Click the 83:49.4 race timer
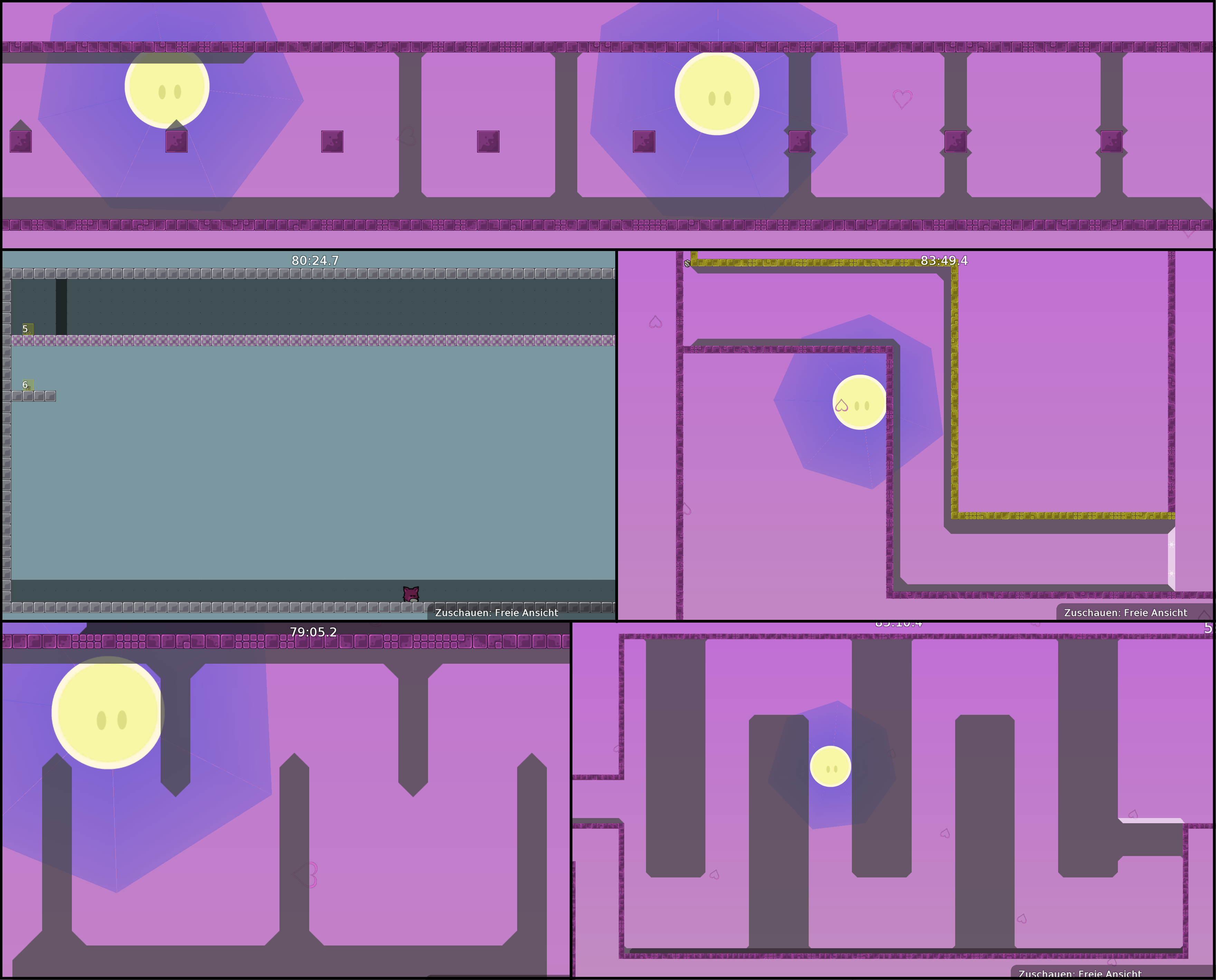 pos(944,261)
